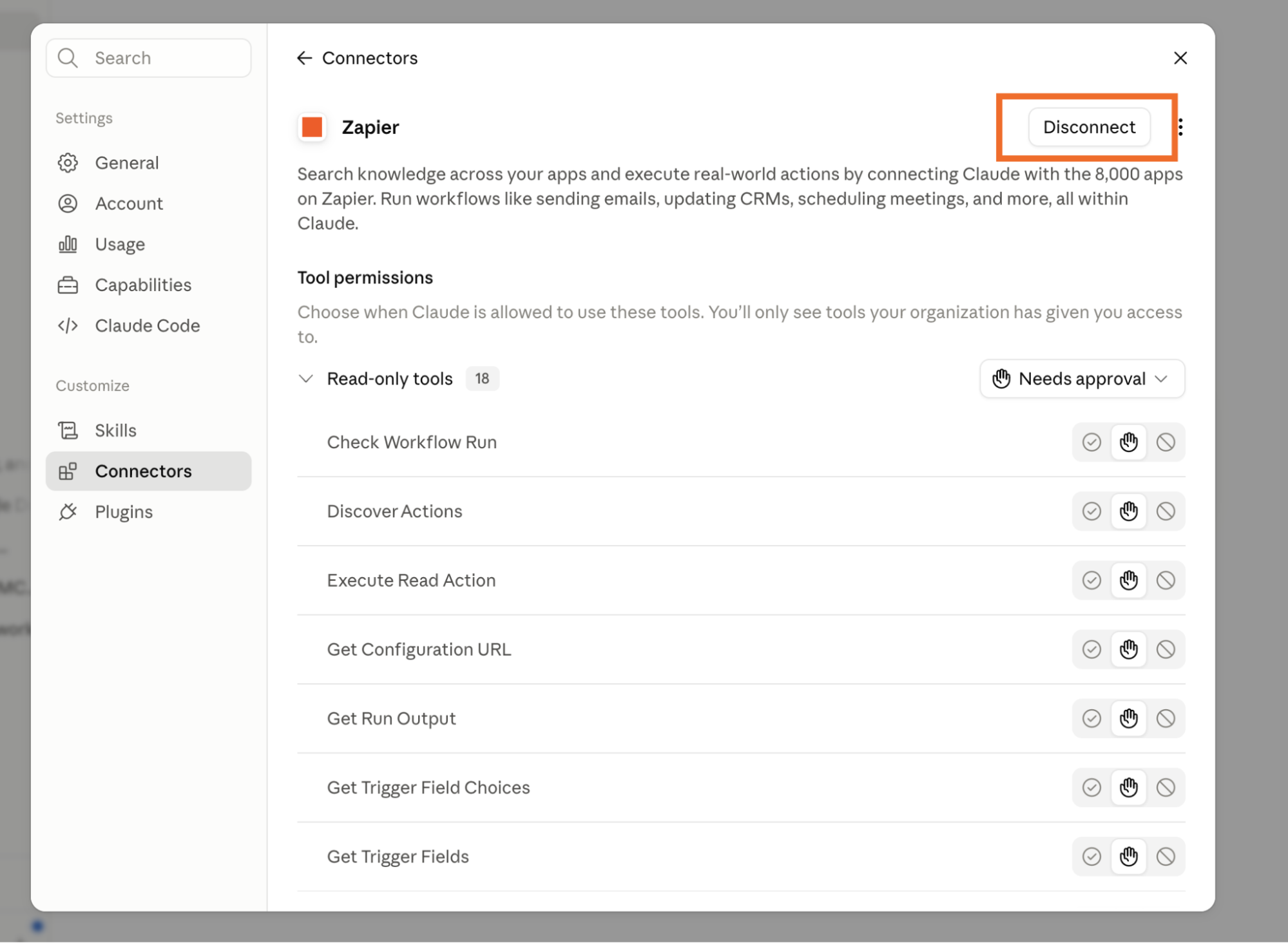Block the Get Trigger Fields tool
Image resolution: width=1288 pixels, height=943 pixels.
(1166, 857)
